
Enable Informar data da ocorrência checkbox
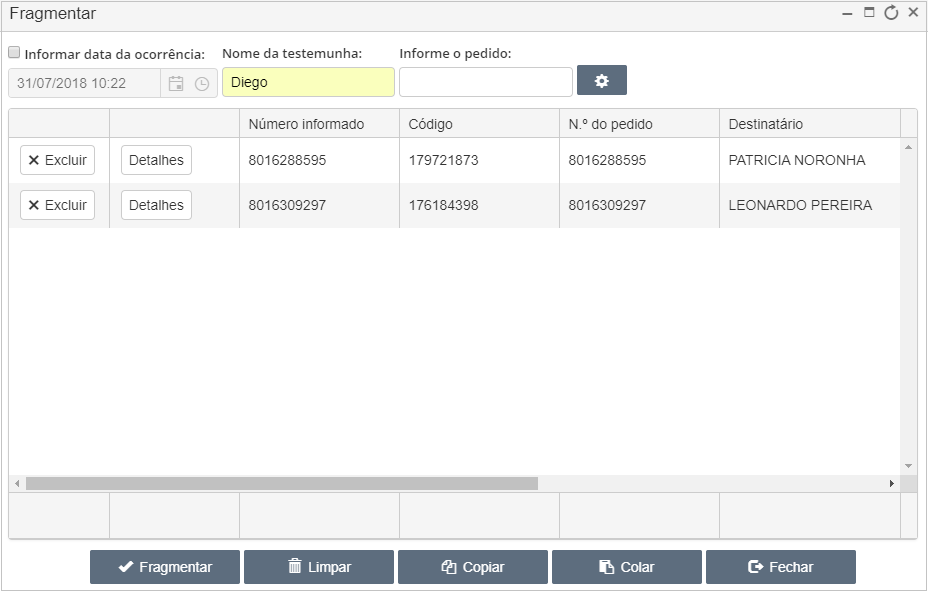pos(14,53)
